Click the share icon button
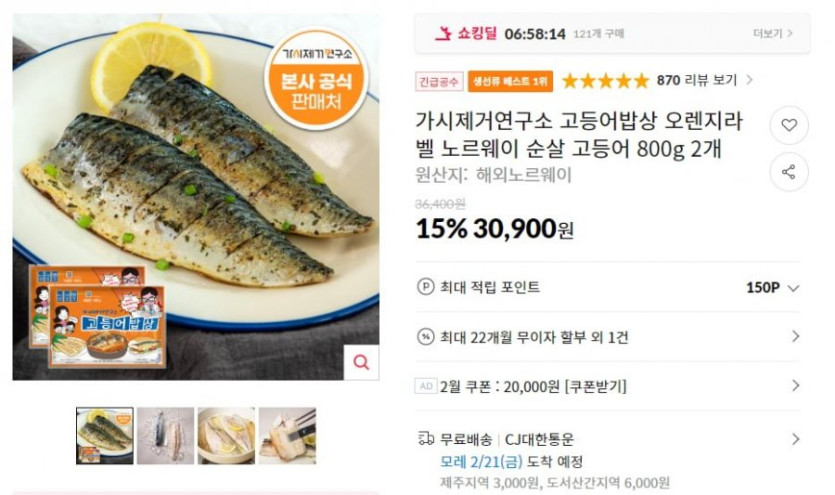 [x=789, y=172]
